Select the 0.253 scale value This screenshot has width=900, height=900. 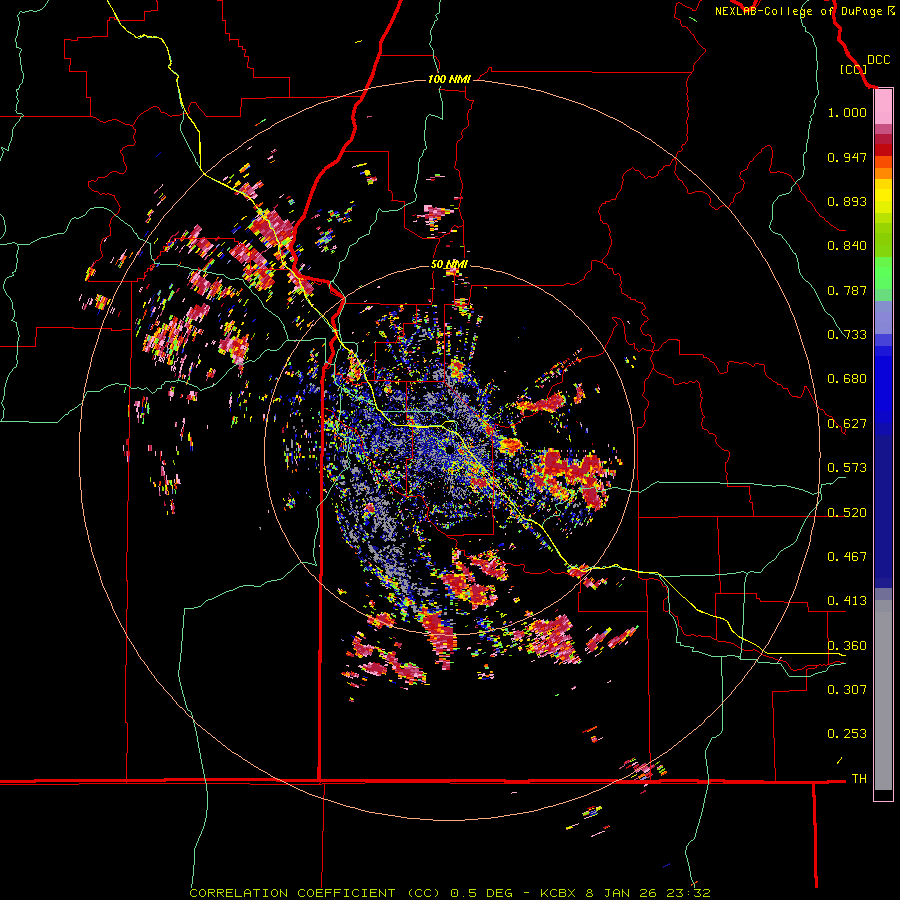(x=847, y=734)
